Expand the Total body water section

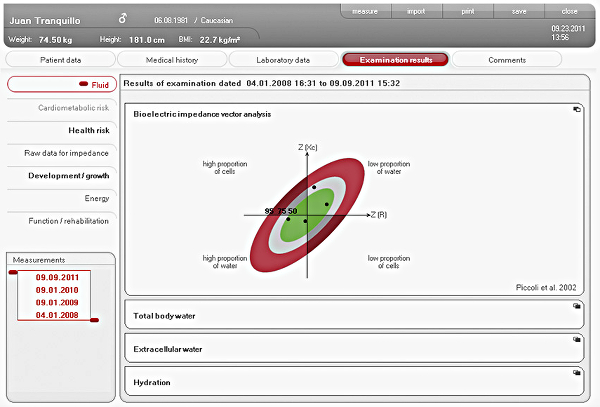354,315
